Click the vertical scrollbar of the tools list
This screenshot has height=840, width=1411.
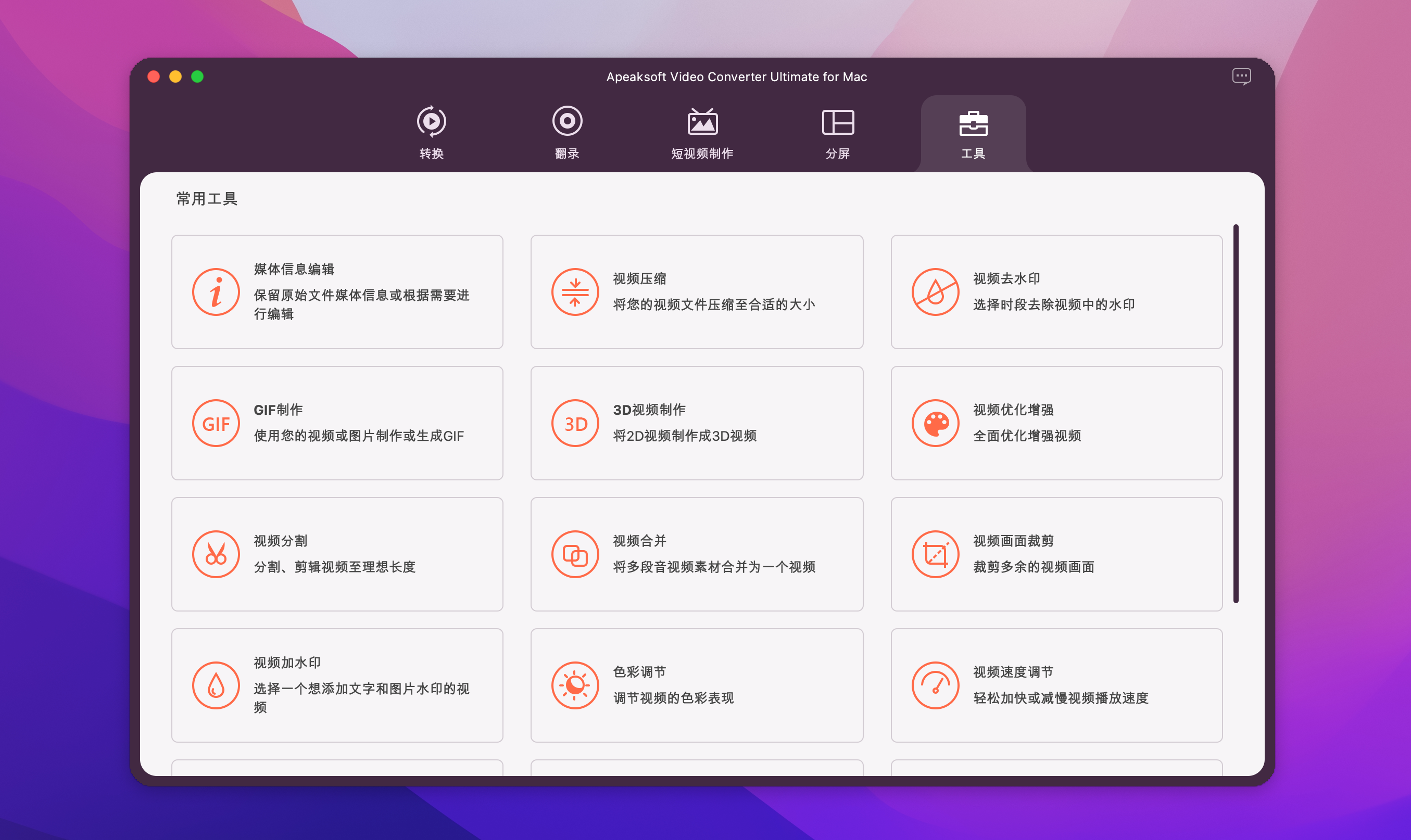pos(1236,413)
